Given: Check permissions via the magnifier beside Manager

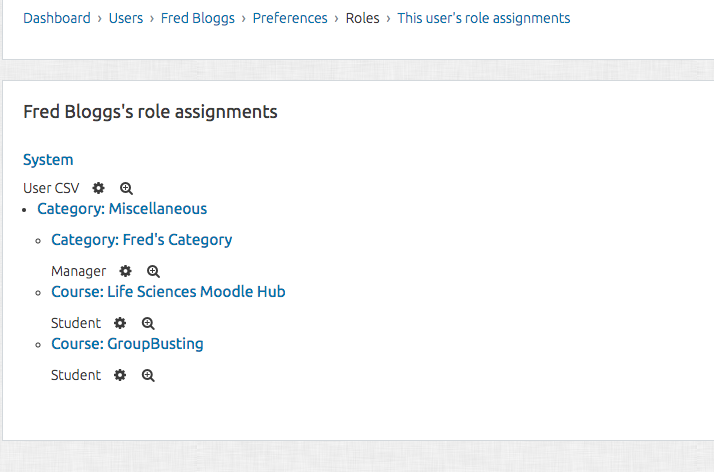Looking at the screenshot, I should click(153, 272).
